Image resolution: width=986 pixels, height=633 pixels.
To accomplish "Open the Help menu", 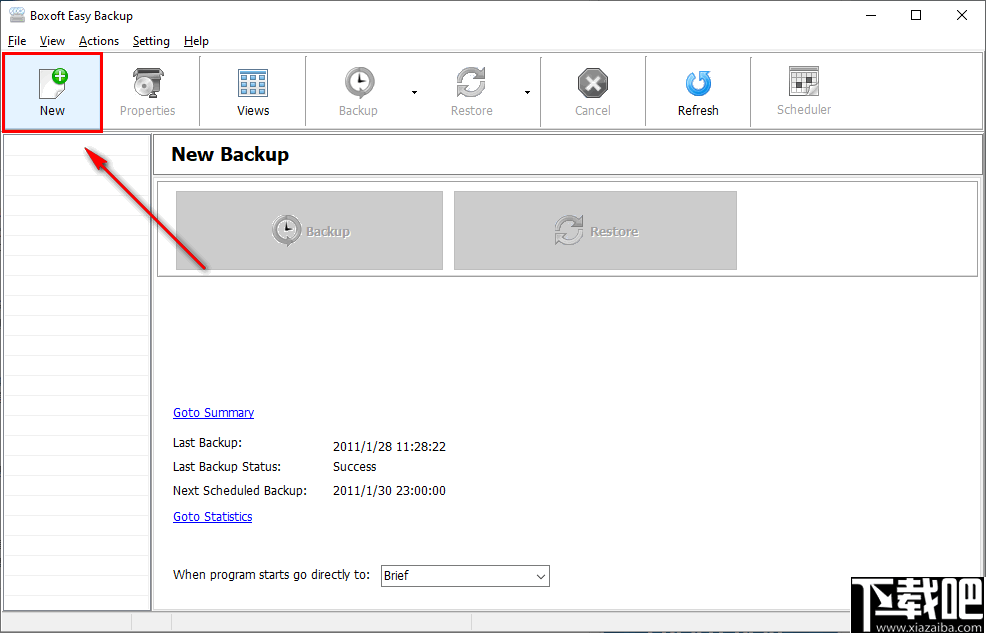I will 196,41.
